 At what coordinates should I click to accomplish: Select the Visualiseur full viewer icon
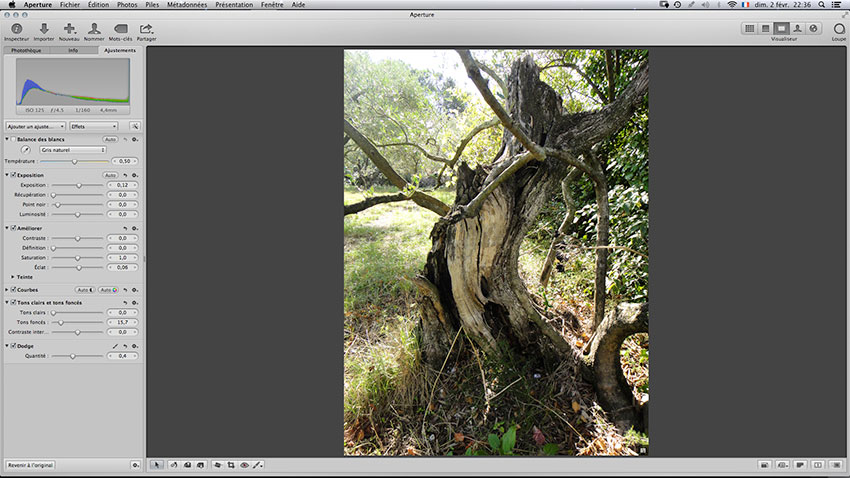(x=781, y=28)
